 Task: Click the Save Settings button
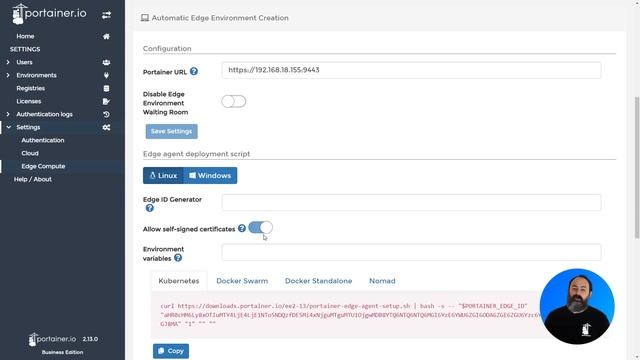click(171, 131)
